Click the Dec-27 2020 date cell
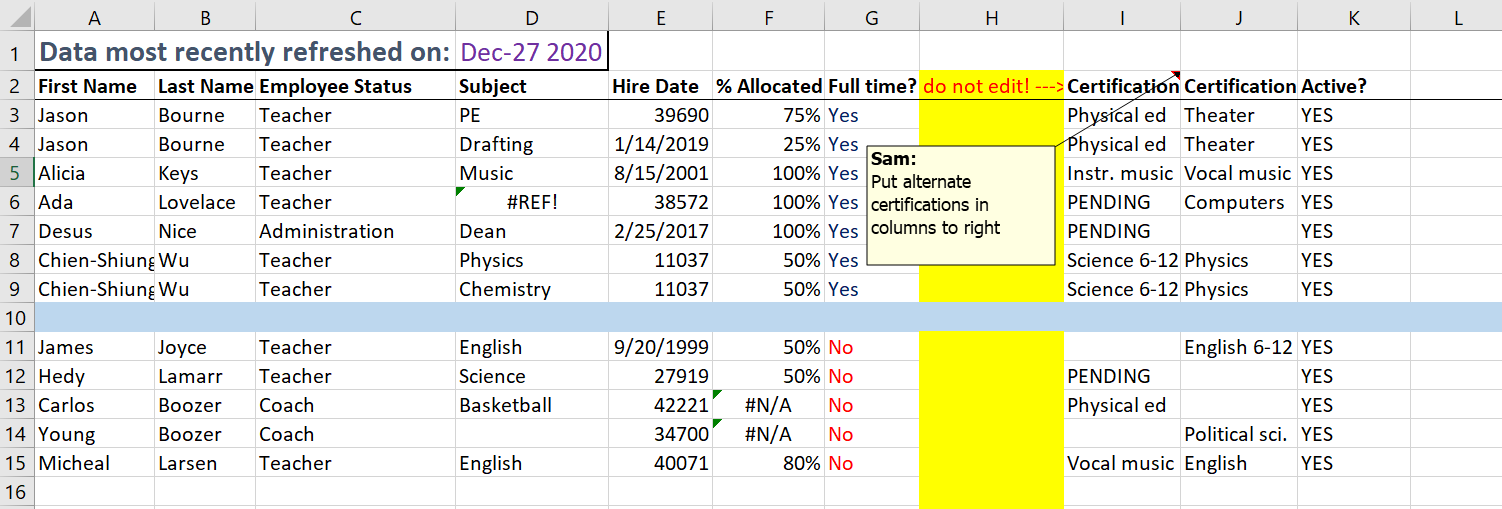 (x=531, y=52)
